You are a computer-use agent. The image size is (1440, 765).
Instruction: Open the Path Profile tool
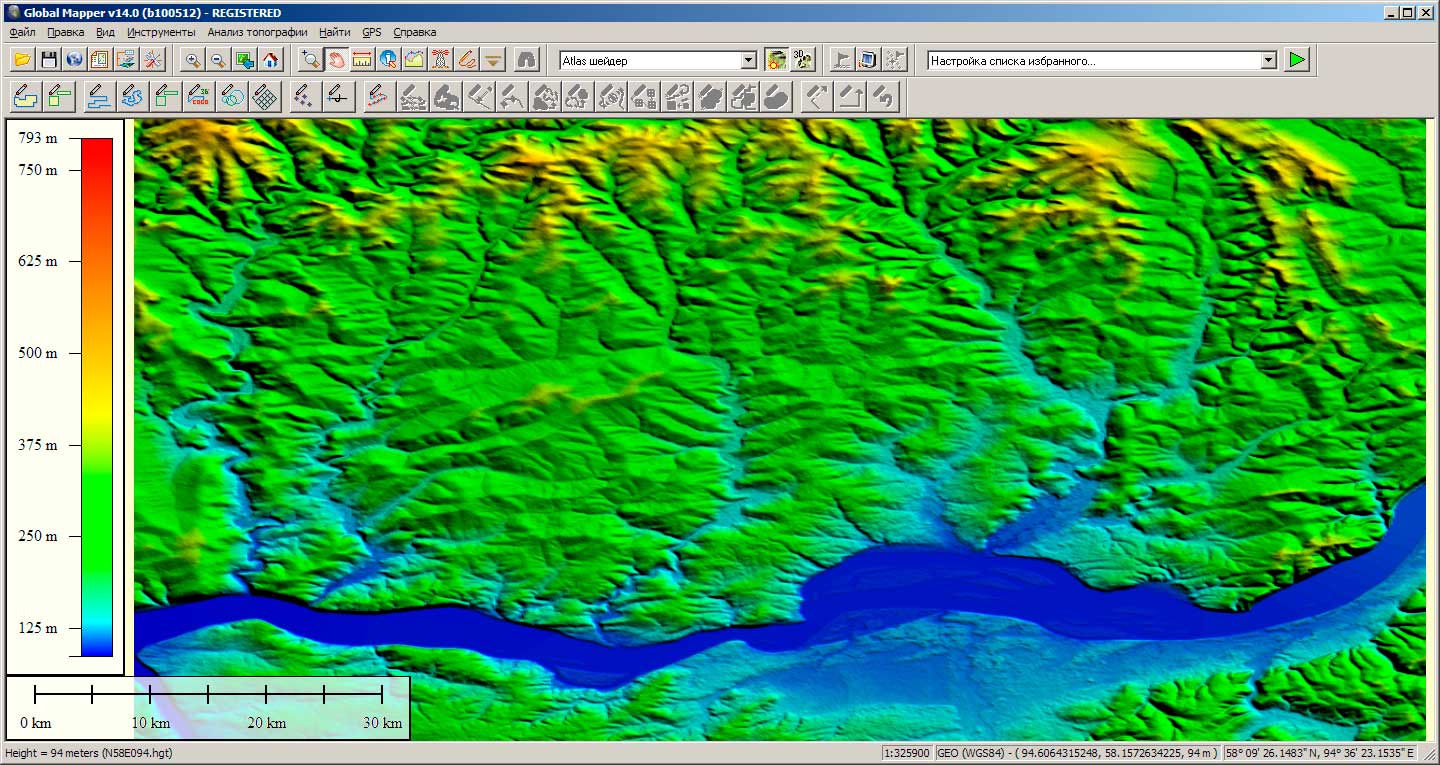(x=415, y=60)
